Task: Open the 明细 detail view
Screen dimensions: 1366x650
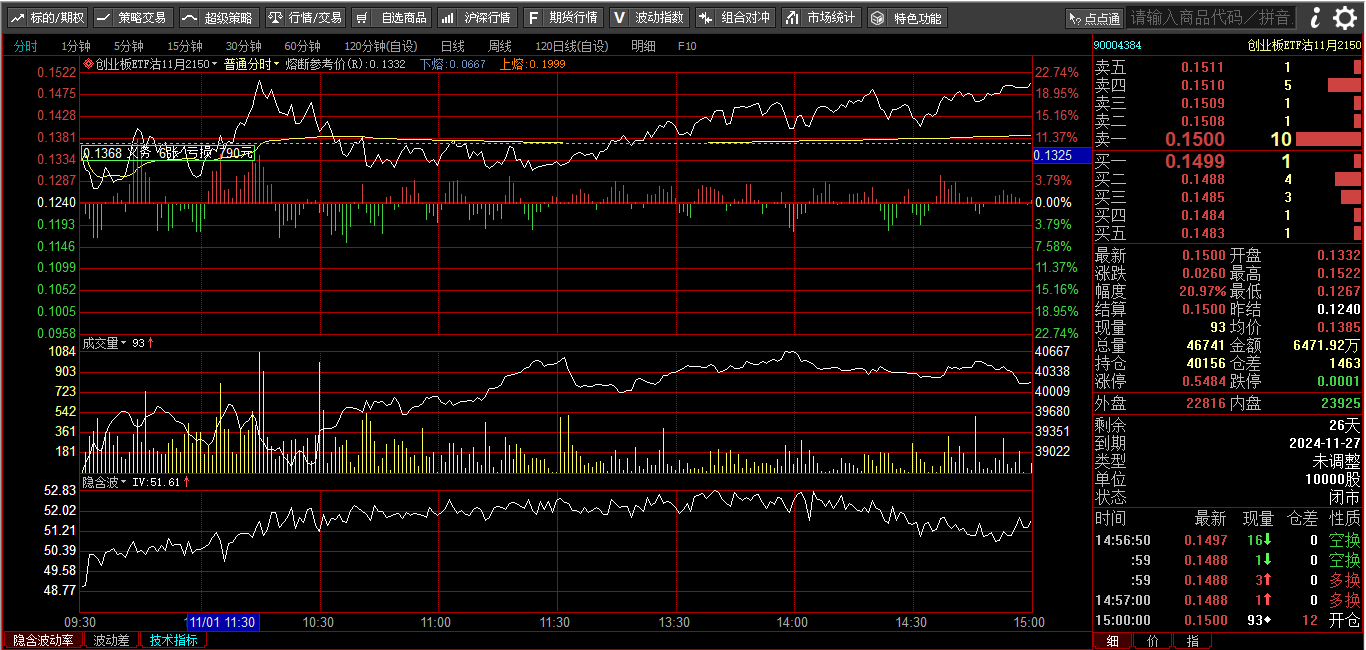Action: click(644, 46)
